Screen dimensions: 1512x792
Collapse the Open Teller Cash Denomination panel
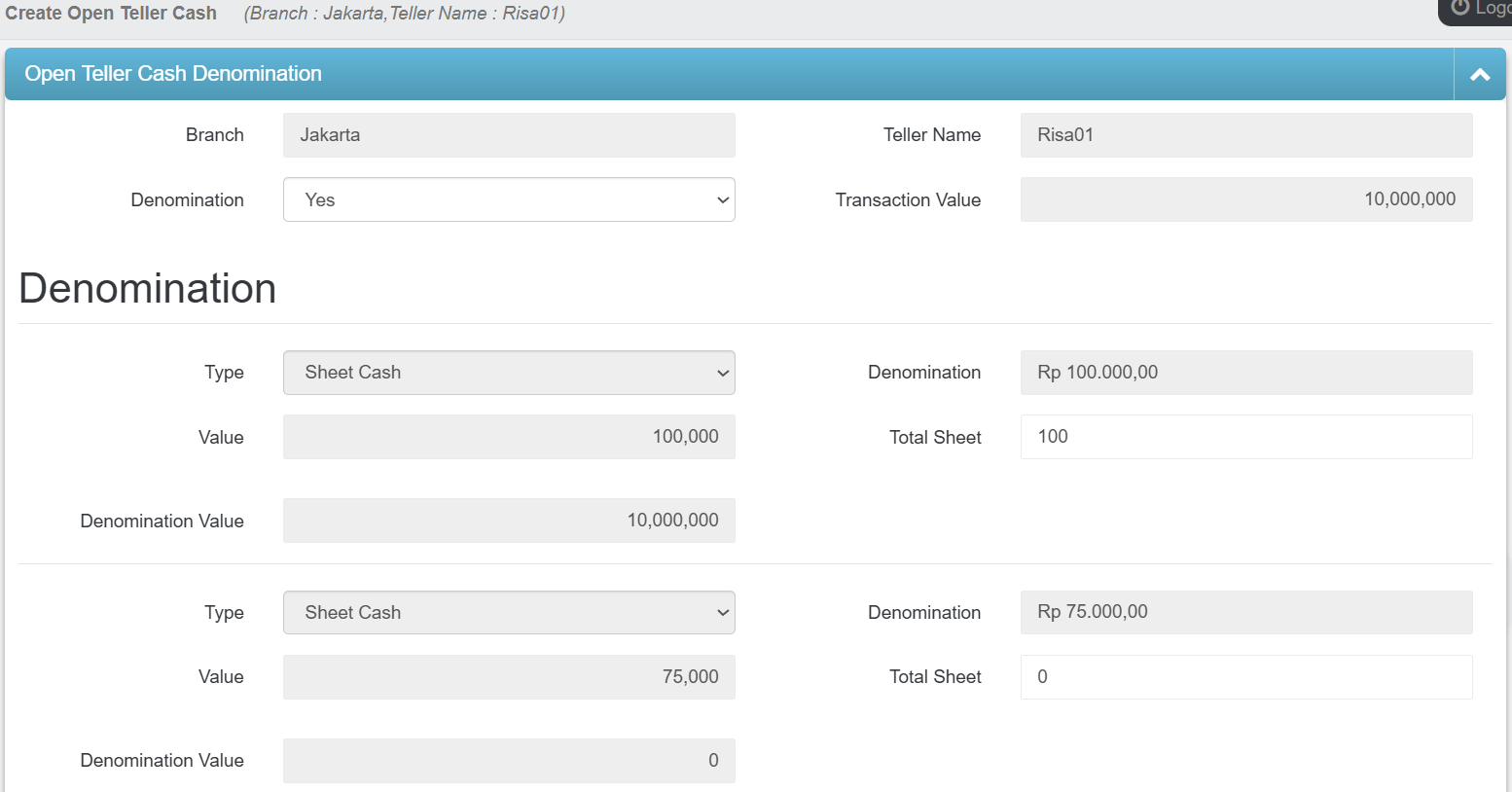pyautogui.click(x=1479, y=75)
